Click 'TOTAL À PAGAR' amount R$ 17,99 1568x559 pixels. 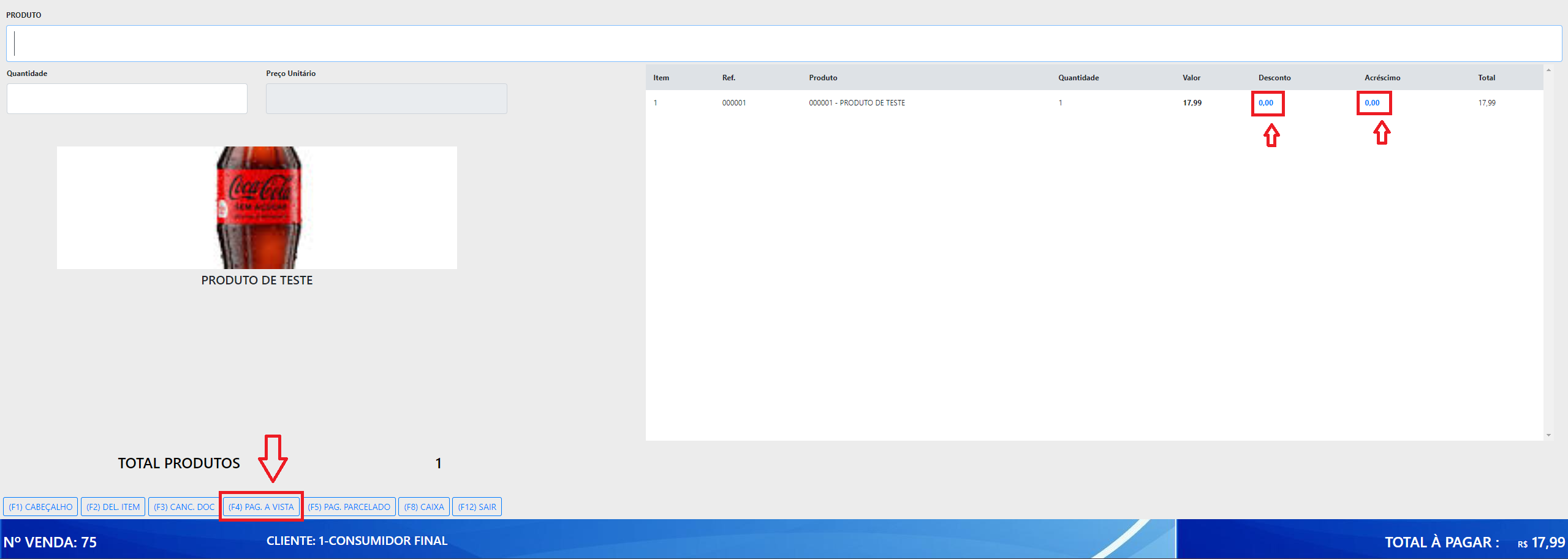point(1541,542)
